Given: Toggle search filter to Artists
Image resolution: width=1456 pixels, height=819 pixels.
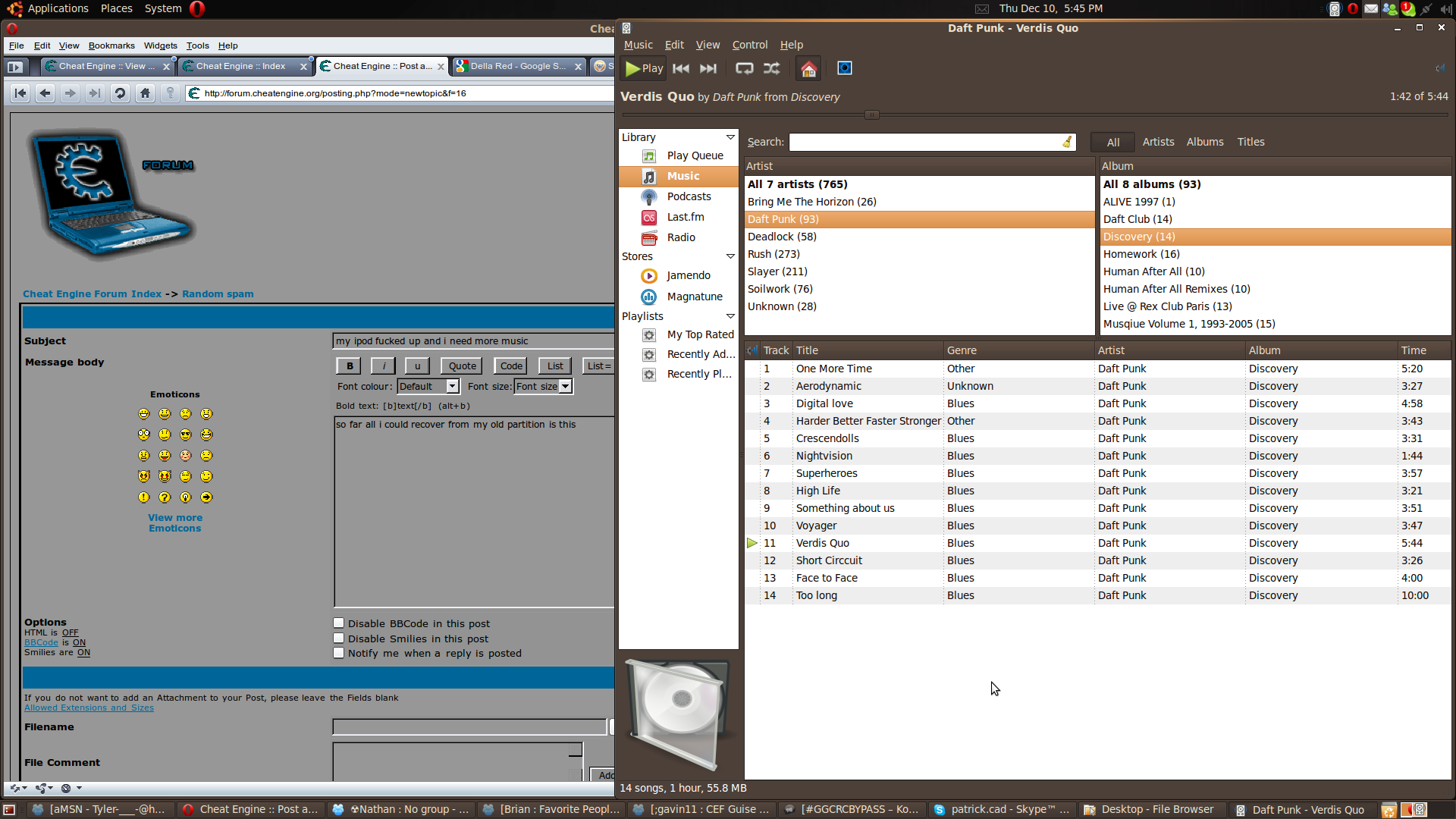Looking at the screenshot, I should 1158,142.
